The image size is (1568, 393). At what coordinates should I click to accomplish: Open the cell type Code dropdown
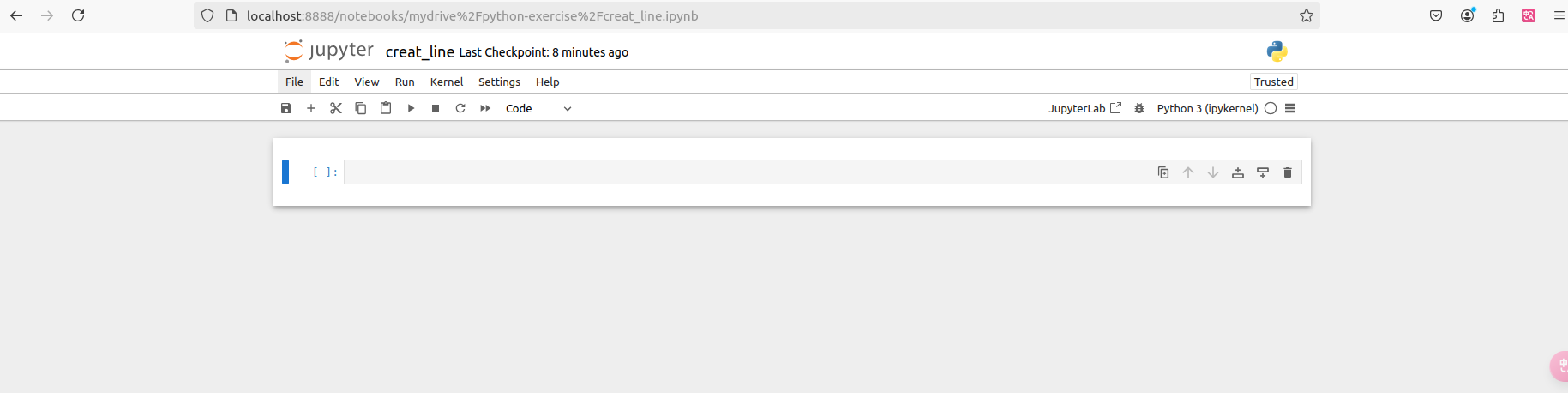538,108
